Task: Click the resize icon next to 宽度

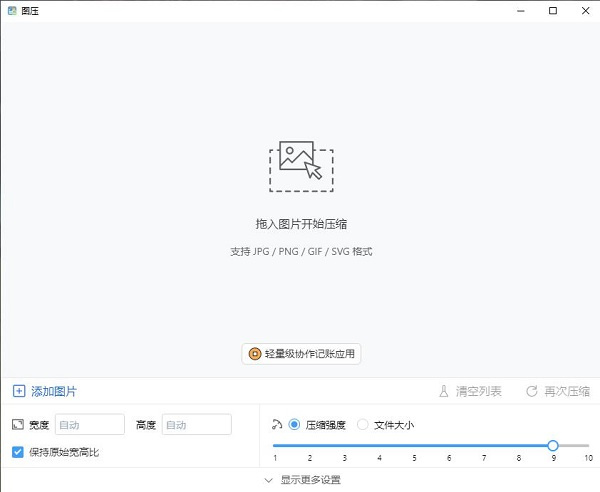Action: click(18, 425)
